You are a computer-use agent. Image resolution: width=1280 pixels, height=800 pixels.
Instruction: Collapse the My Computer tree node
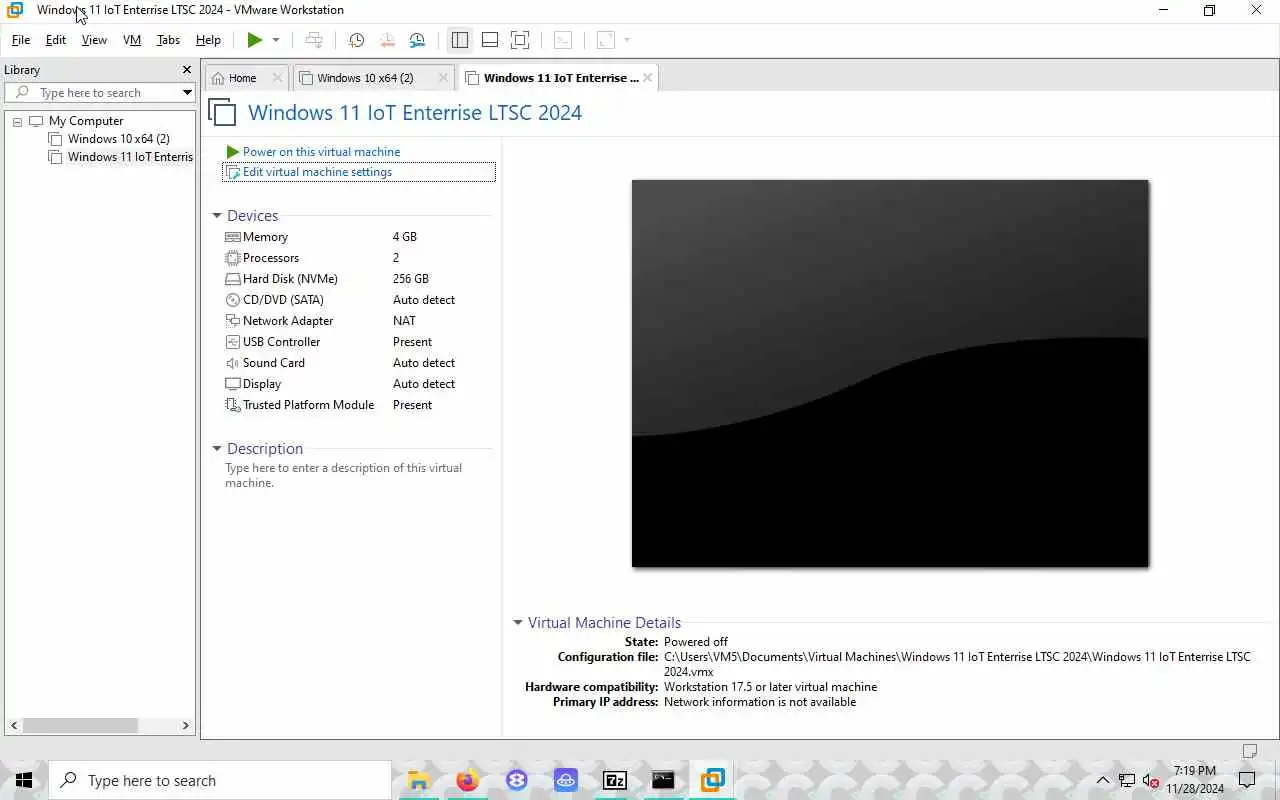coord(17,121)
